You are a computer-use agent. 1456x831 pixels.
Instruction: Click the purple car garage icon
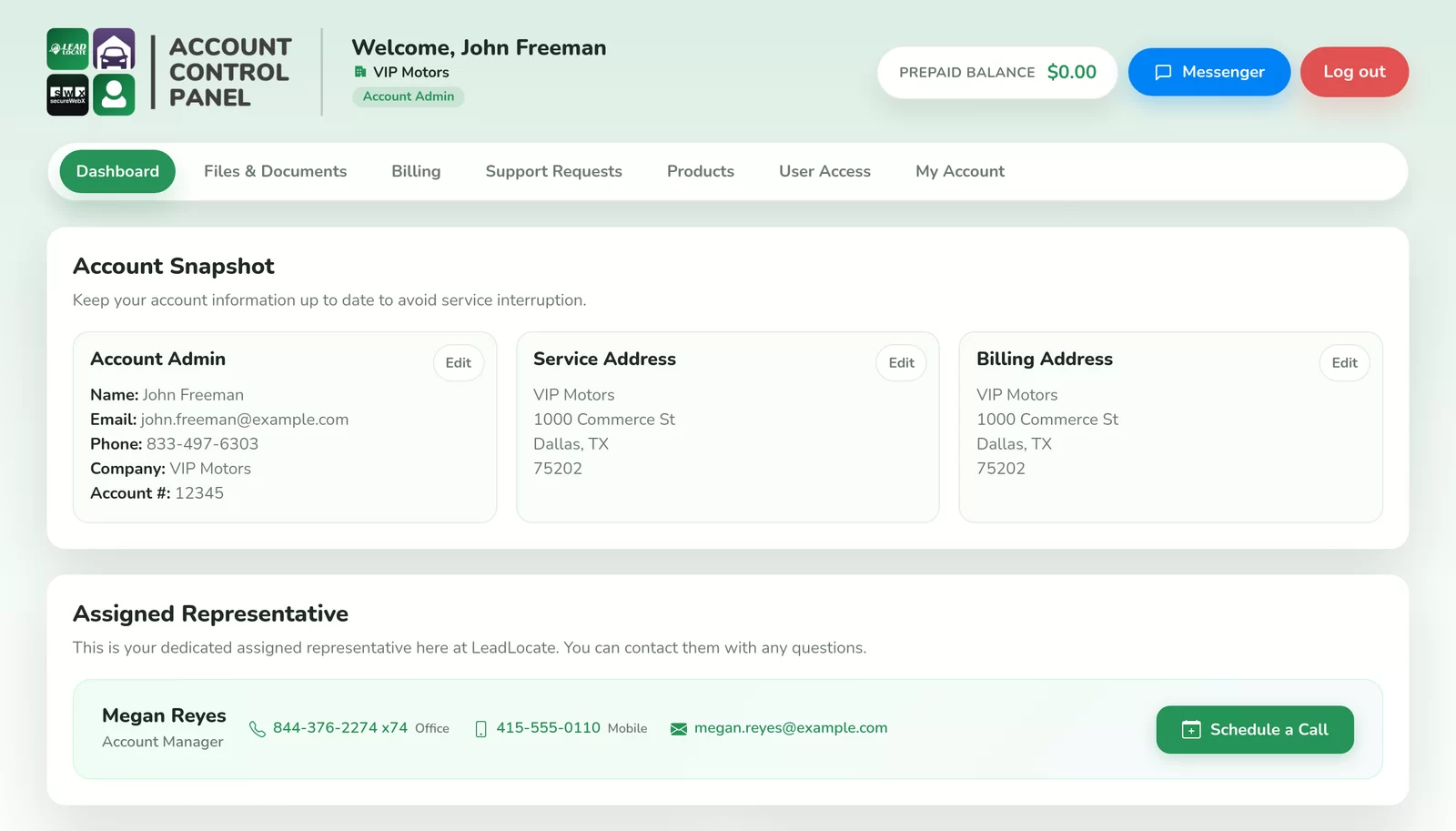pyautogui.click(x=114, y=49)
